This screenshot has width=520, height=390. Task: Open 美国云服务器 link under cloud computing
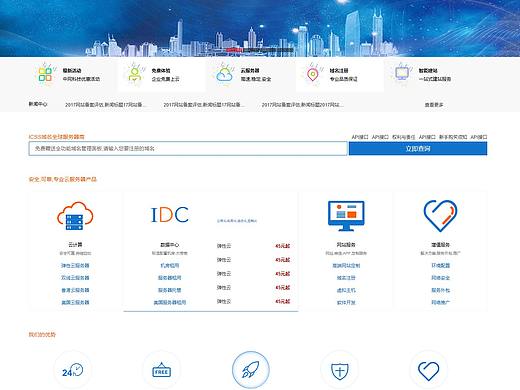[75, 302]
